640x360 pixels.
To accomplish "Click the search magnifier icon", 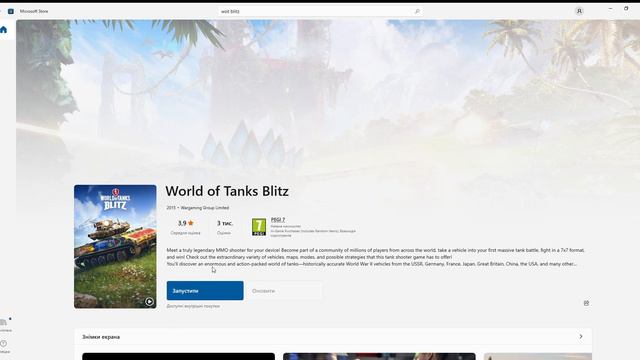I will pos(417,11).
